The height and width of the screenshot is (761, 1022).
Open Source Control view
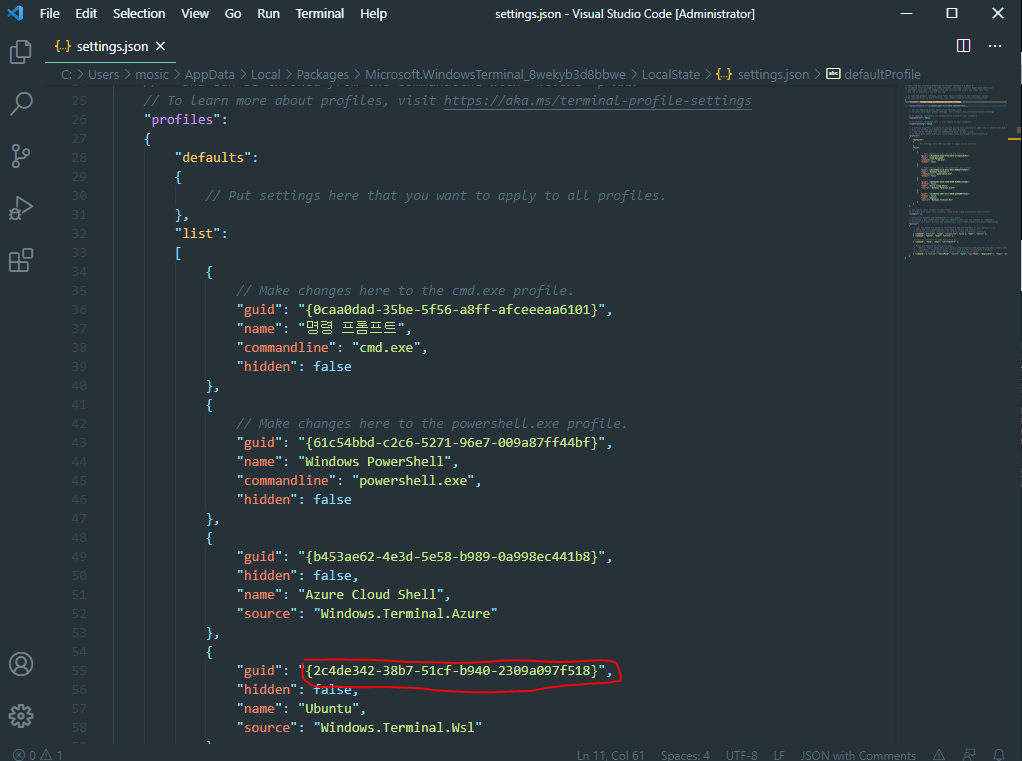coord(21,156)
